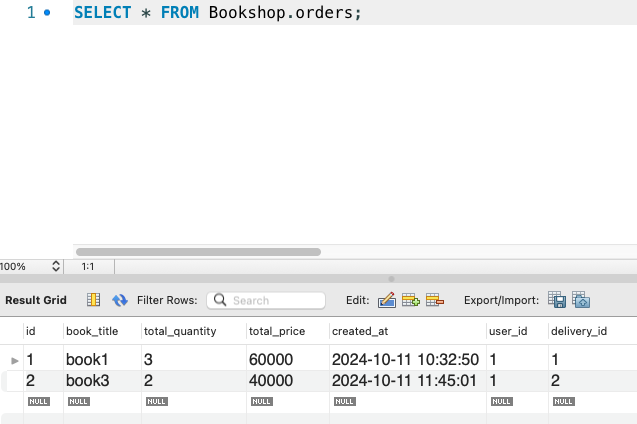
Task: Click the panel splitter dot above Result Grid
Action: pyautogui.click(x=391, y=279)
